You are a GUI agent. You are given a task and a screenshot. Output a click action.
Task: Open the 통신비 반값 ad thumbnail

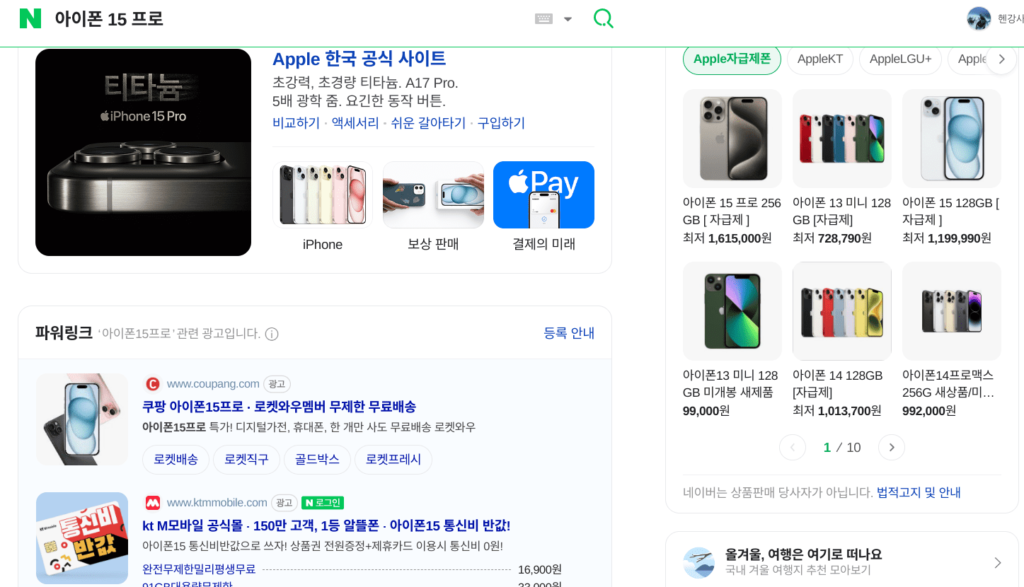82,538
